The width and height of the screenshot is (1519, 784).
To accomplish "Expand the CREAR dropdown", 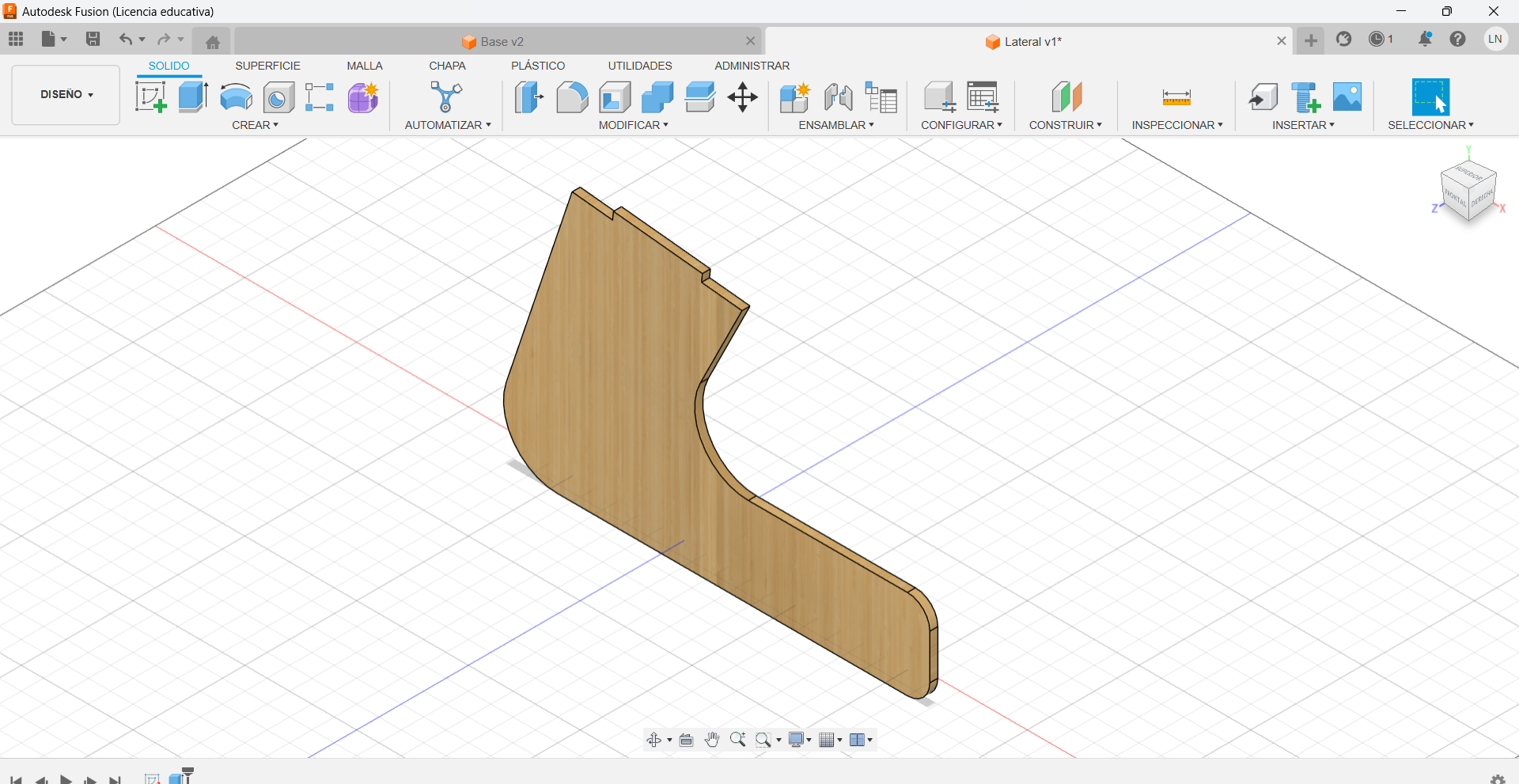I will [255, 125].
